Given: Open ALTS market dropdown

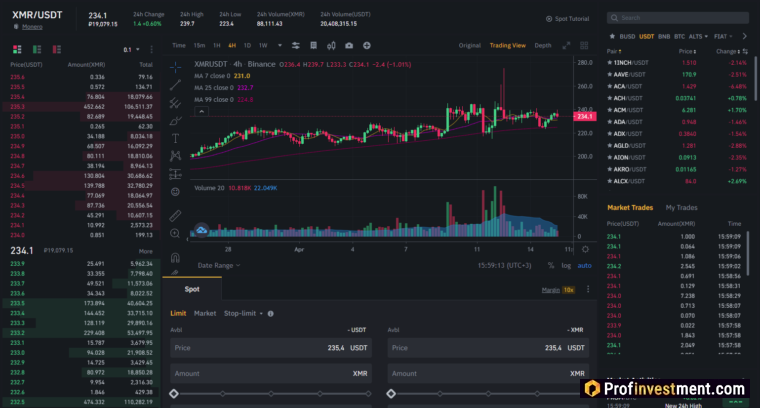Looking at the screenshot, I should [698, 36].
